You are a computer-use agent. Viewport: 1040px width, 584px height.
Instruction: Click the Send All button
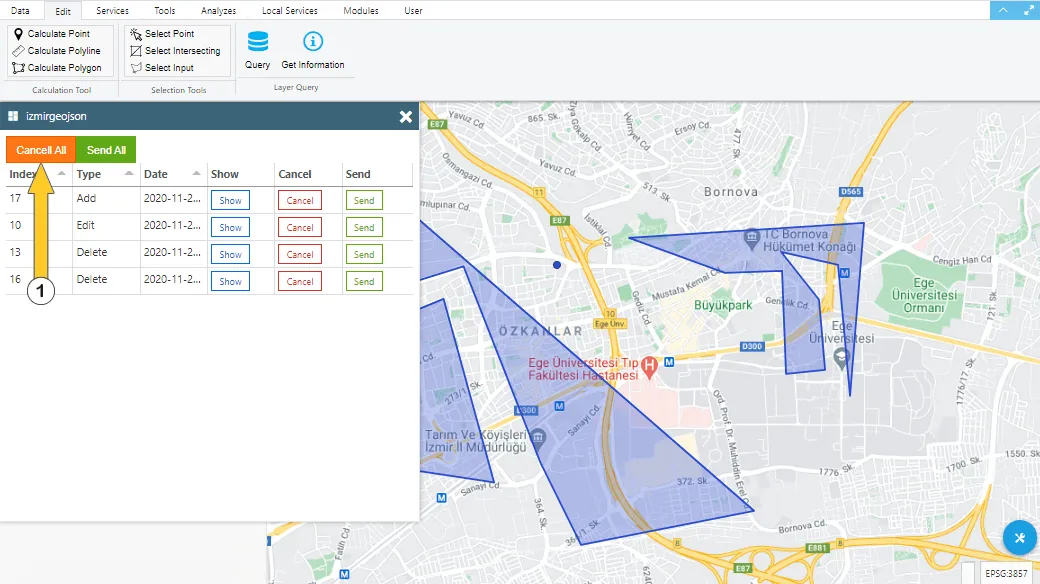106,150
